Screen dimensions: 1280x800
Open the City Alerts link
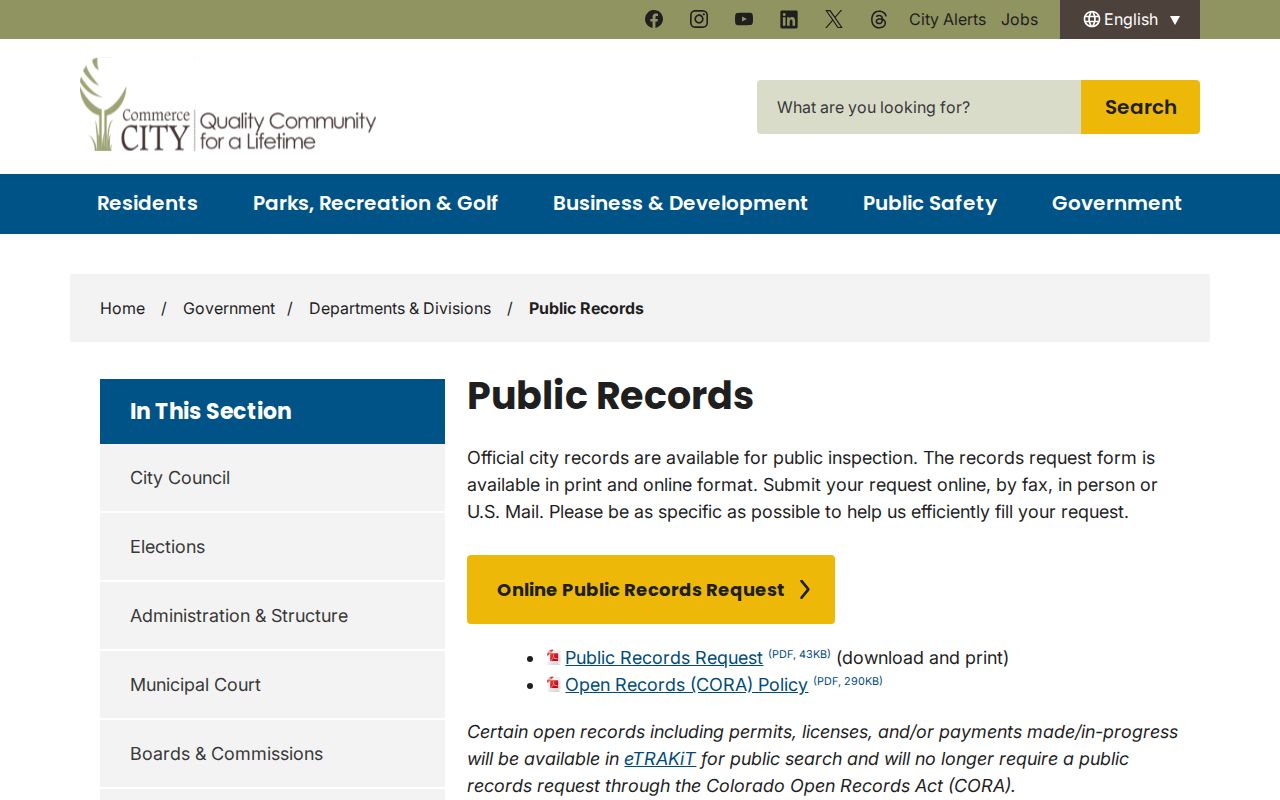pyautogui.click(x=947, y=19)
